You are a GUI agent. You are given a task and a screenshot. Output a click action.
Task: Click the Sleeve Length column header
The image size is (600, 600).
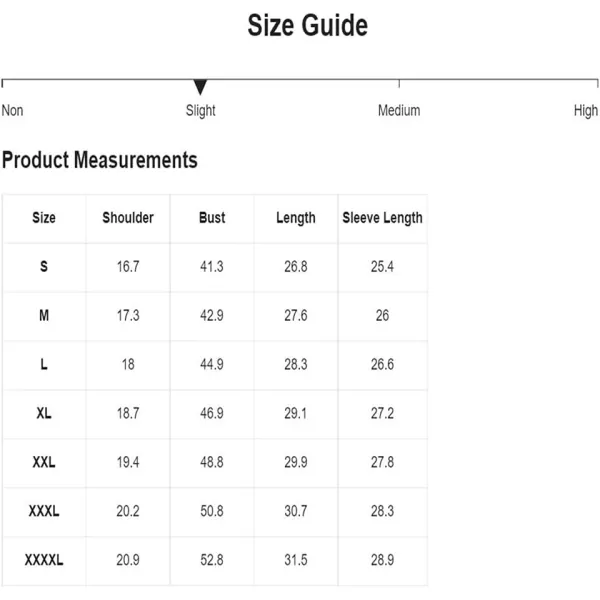click(x=382, y=218)
